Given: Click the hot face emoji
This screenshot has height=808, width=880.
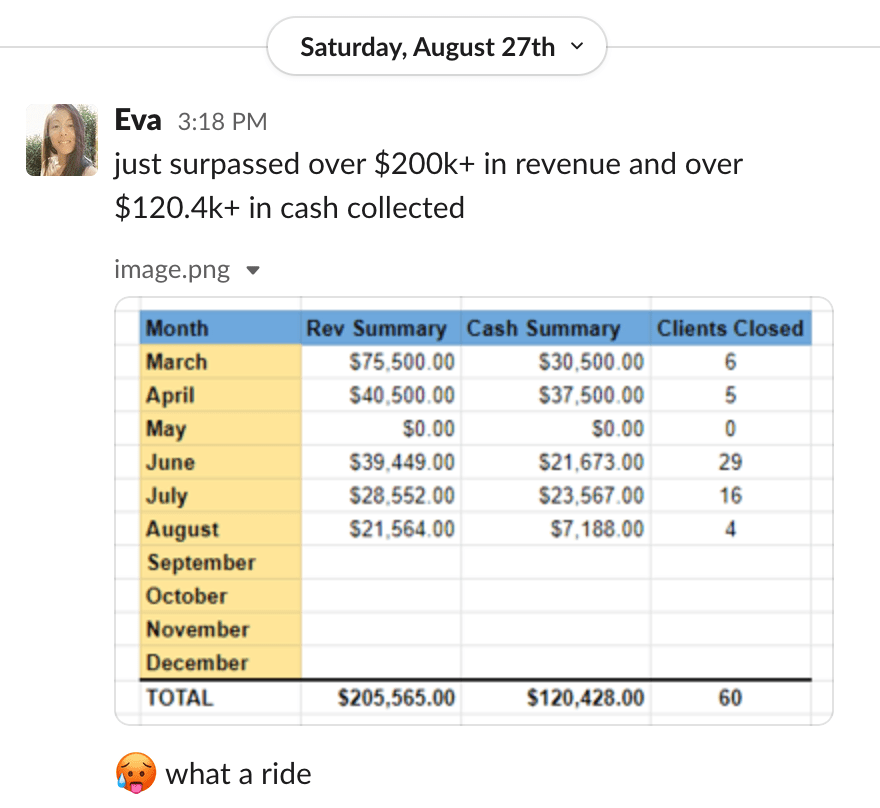Looking at the screenshot, I should coord(135,773).
